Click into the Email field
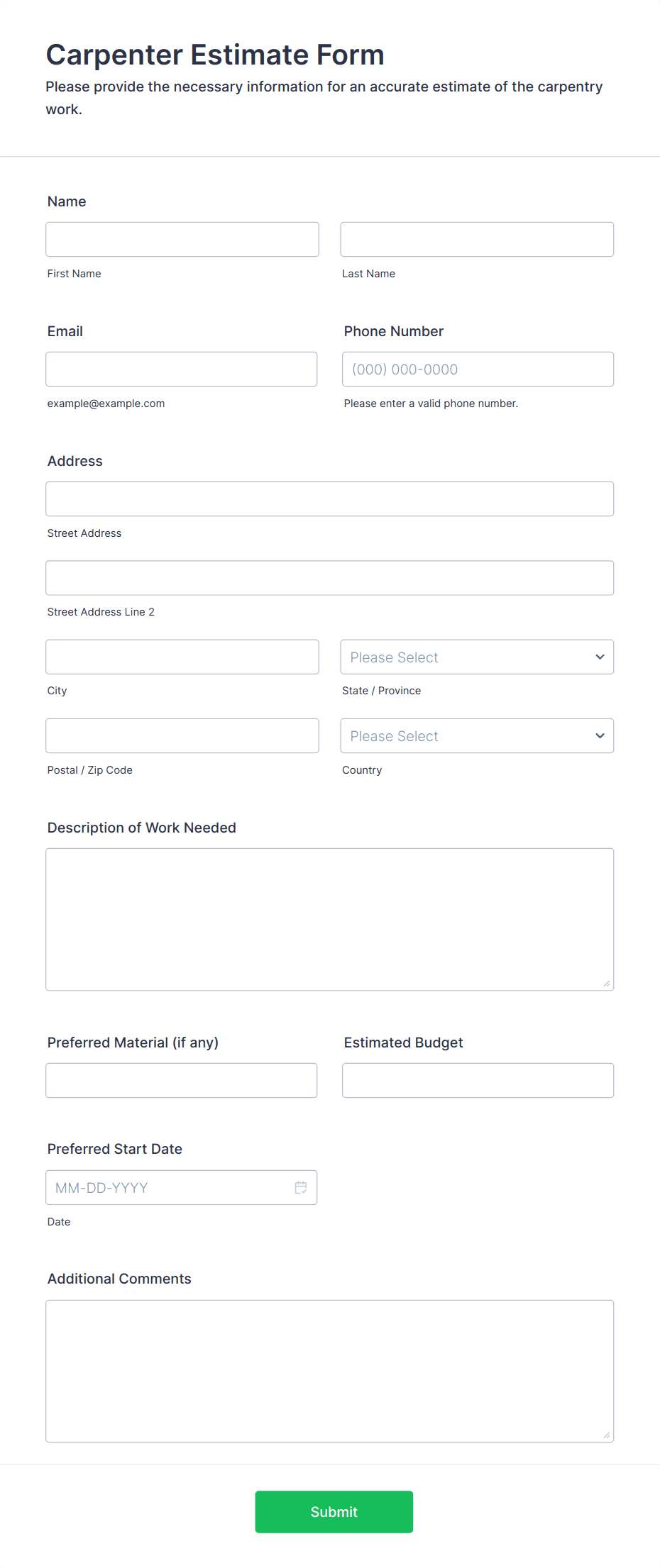660x1568 pixels. point(182,369)
